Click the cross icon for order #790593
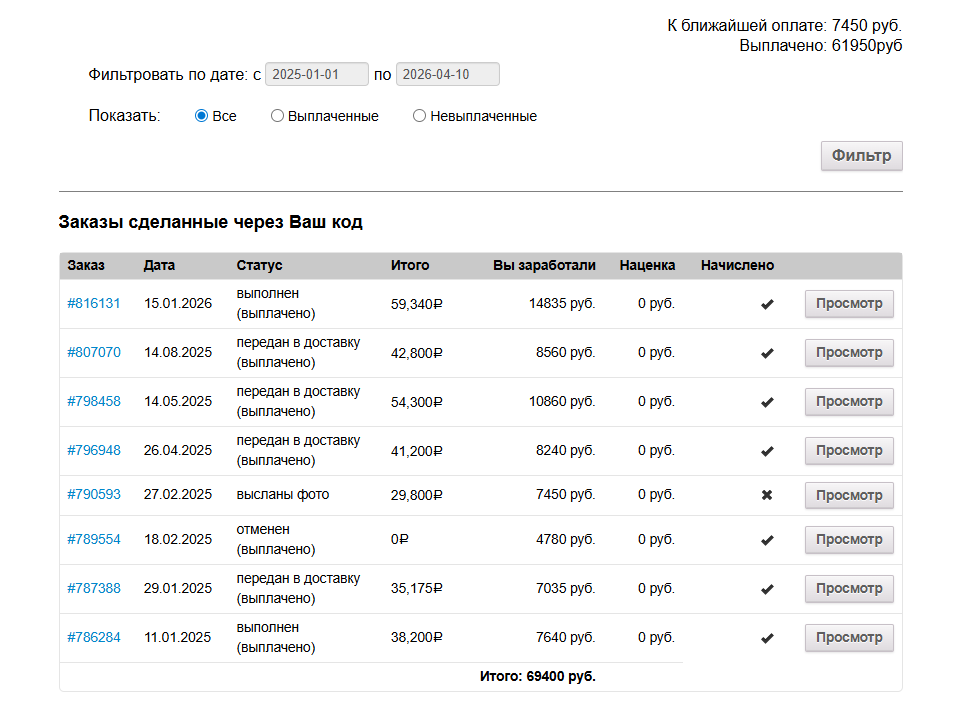The height and width of the screenshot is (718, 980). pyautogui.click(x=767, y=495)
